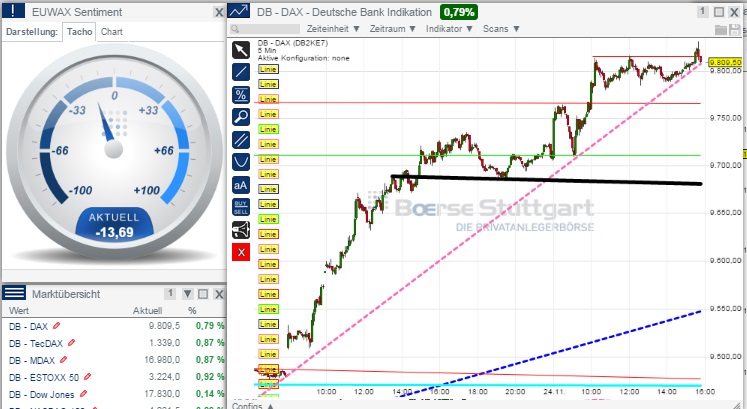Click the megaphone alert tool
Screen dimensions: 747x409
[x=241, y=229]
